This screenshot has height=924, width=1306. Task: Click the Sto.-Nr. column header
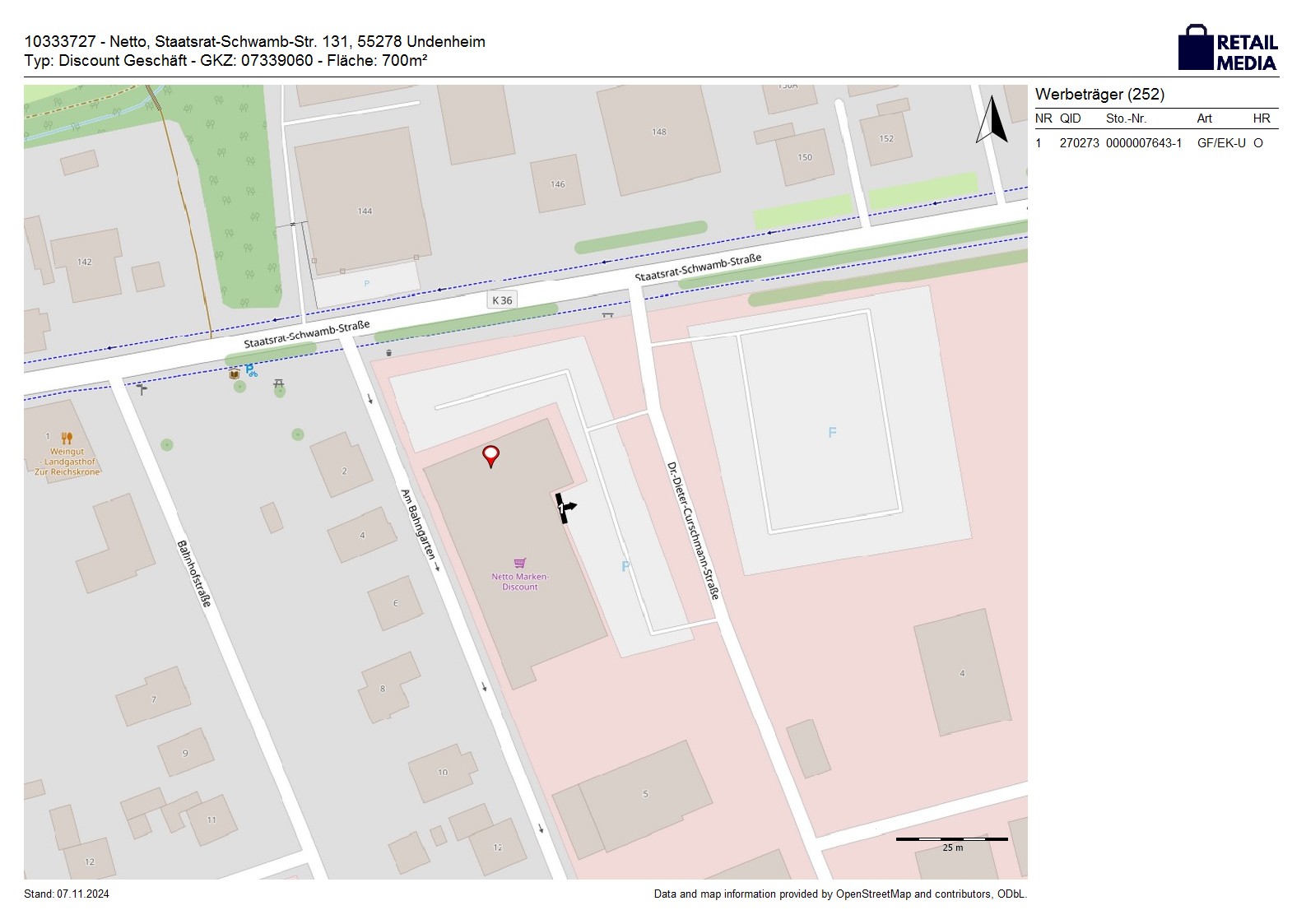(x=1126, y=118)
